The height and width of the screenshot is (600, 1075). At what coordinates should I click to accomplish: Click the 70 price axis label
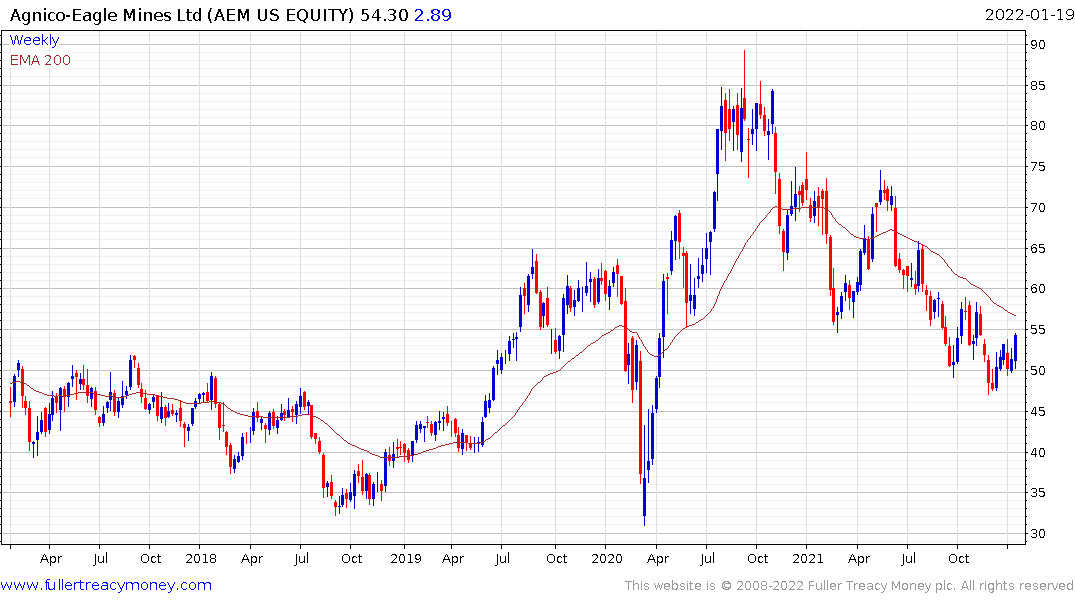[x=1037, y=208]
